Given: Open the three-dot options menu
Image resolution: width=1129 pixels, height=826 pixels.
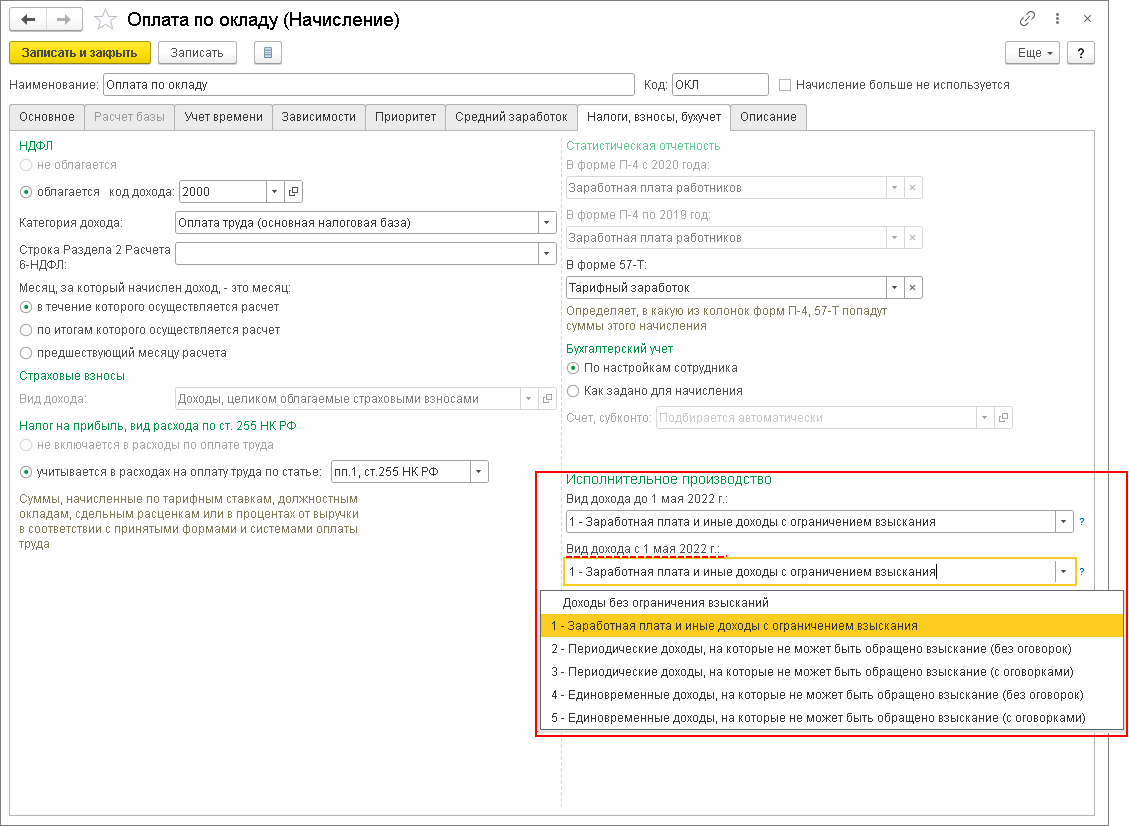Looking at the screenshot, I should click(1057, 19).
